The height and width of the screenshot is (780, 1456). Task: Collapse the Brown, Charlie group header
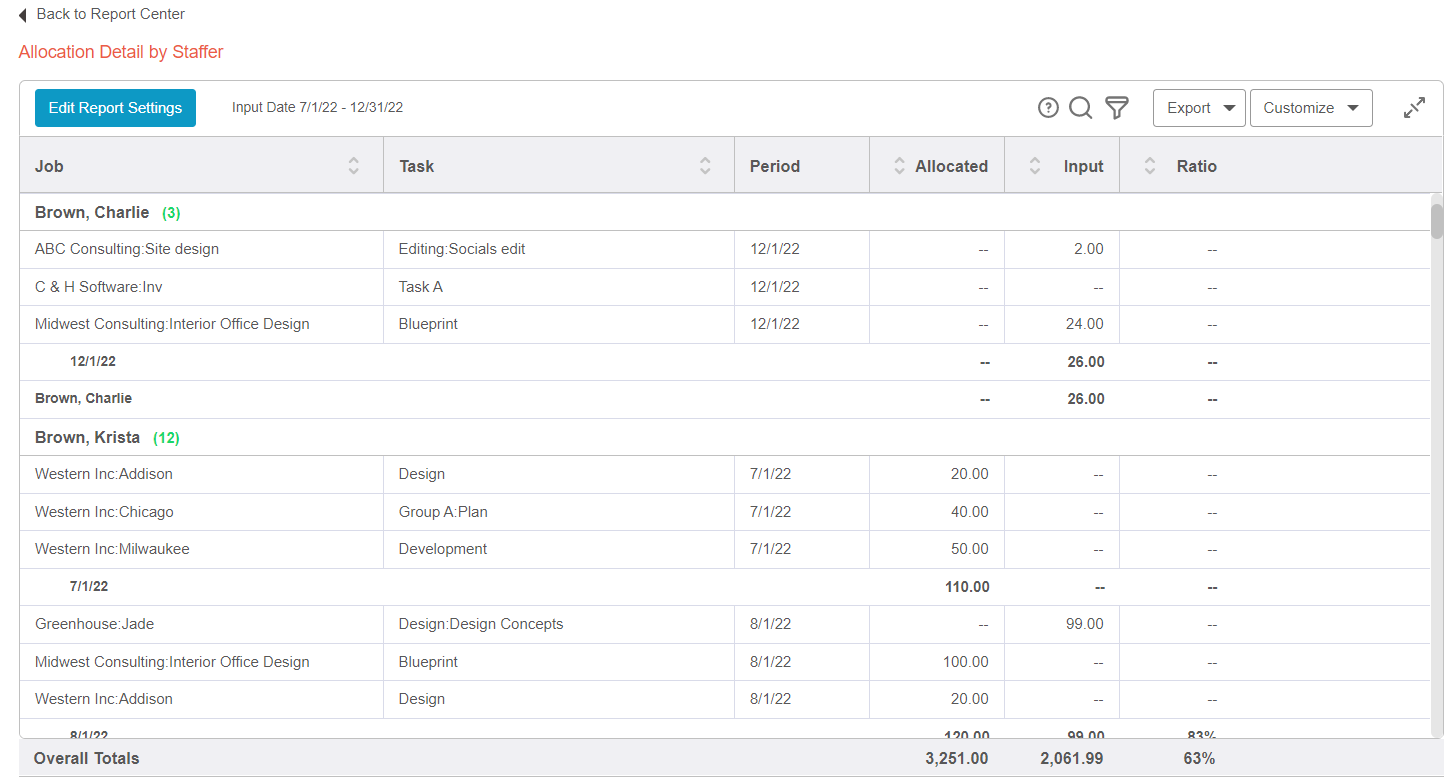pyautogui.click(x=92, y=213)
